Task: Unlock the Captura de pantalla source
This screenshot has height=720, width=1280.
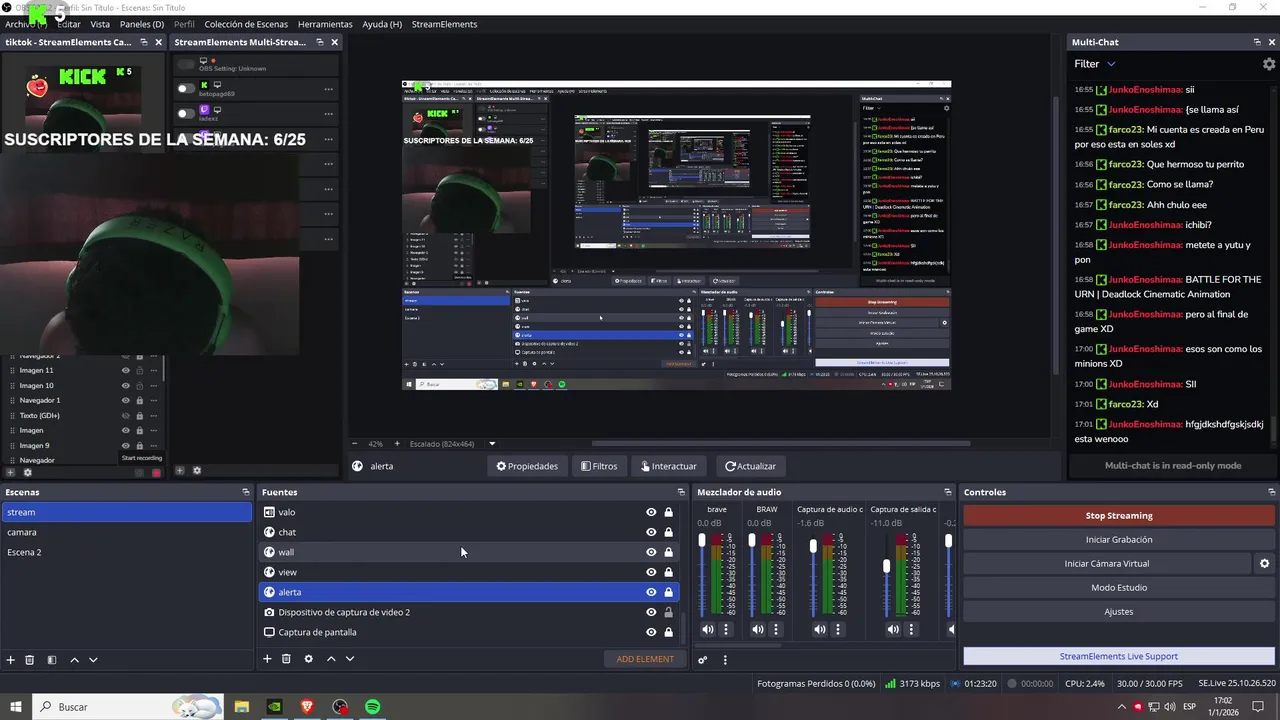Action: point(668,632)
